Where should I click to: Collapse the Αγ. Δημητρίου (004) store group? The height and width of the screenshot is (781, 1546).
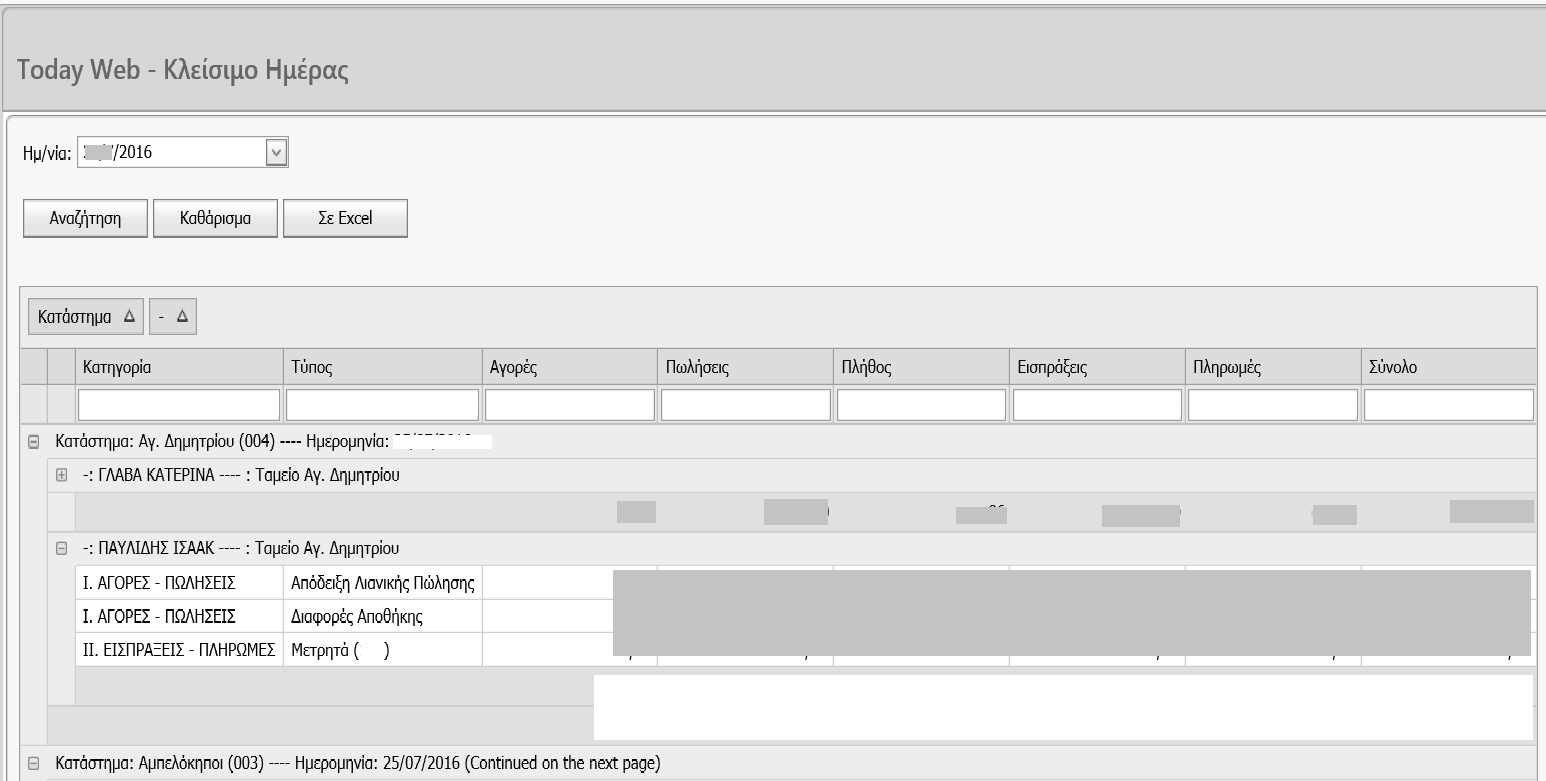pyautogui.click(x=33, y=441)
